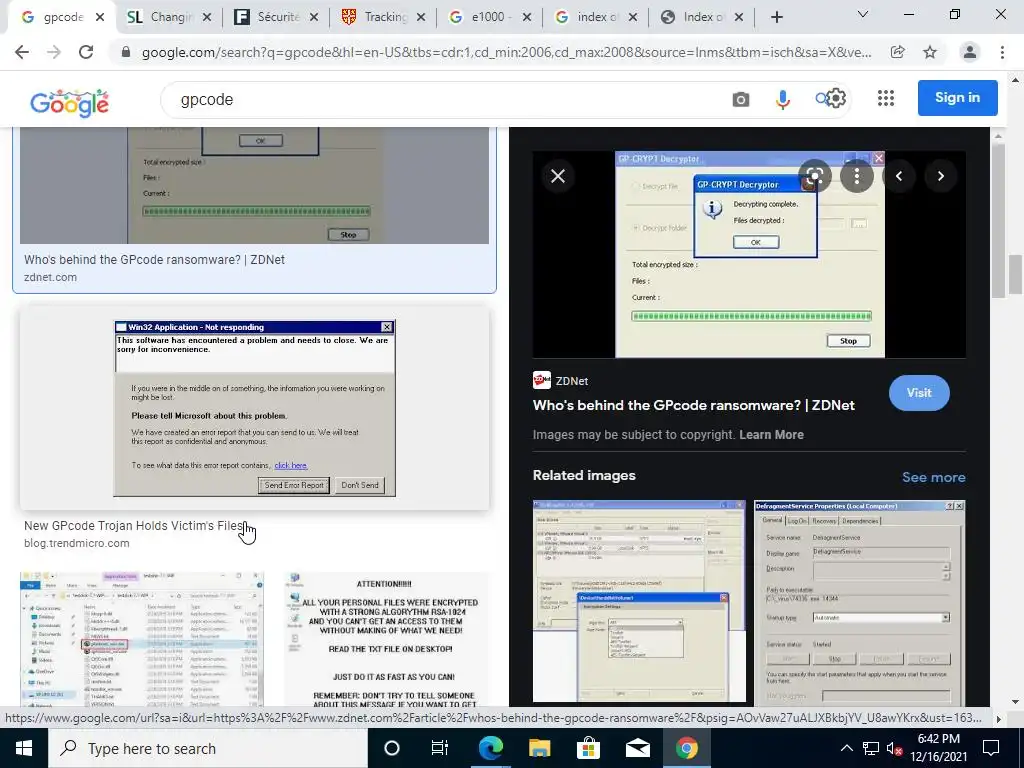Open Microsoft Store from taskbar
The image size is (1024, 768).
point(588,748)
